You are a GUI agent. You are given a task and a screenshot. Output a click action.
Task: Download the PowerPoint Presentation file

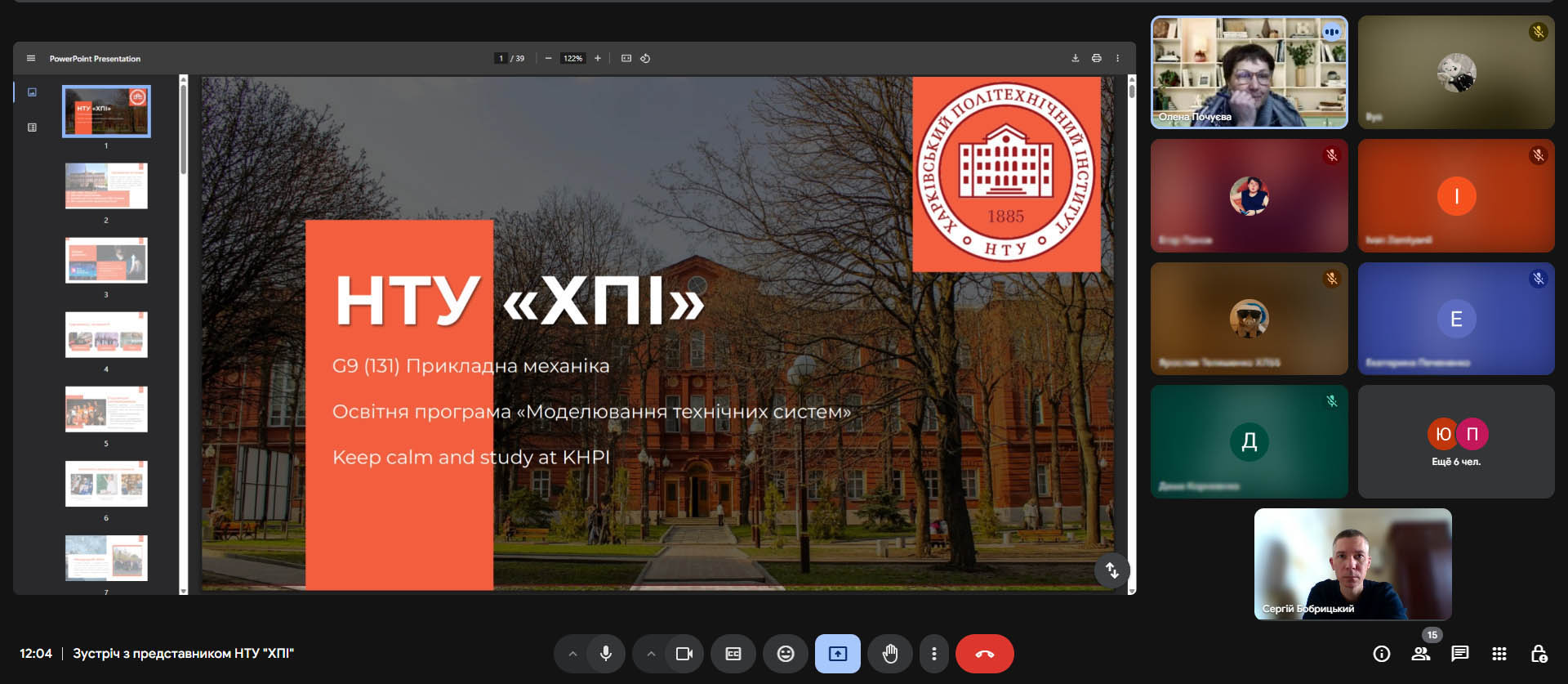1075,58
